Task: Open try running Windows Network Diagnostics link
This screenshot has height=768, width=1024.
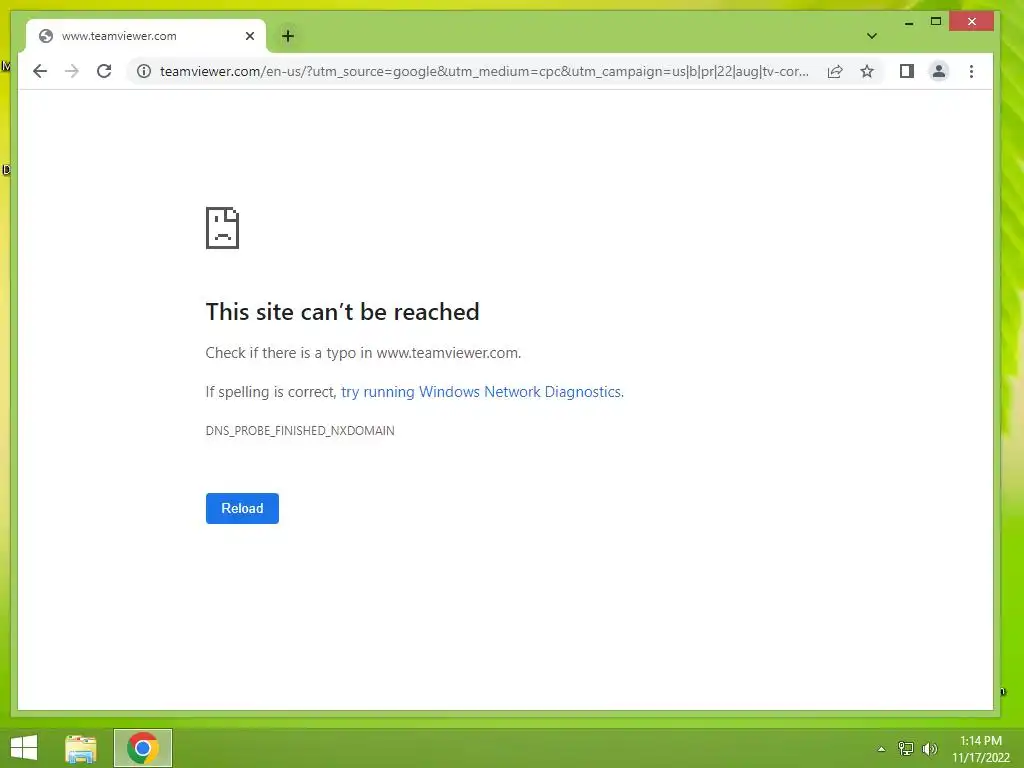Action: coord(482,392)
